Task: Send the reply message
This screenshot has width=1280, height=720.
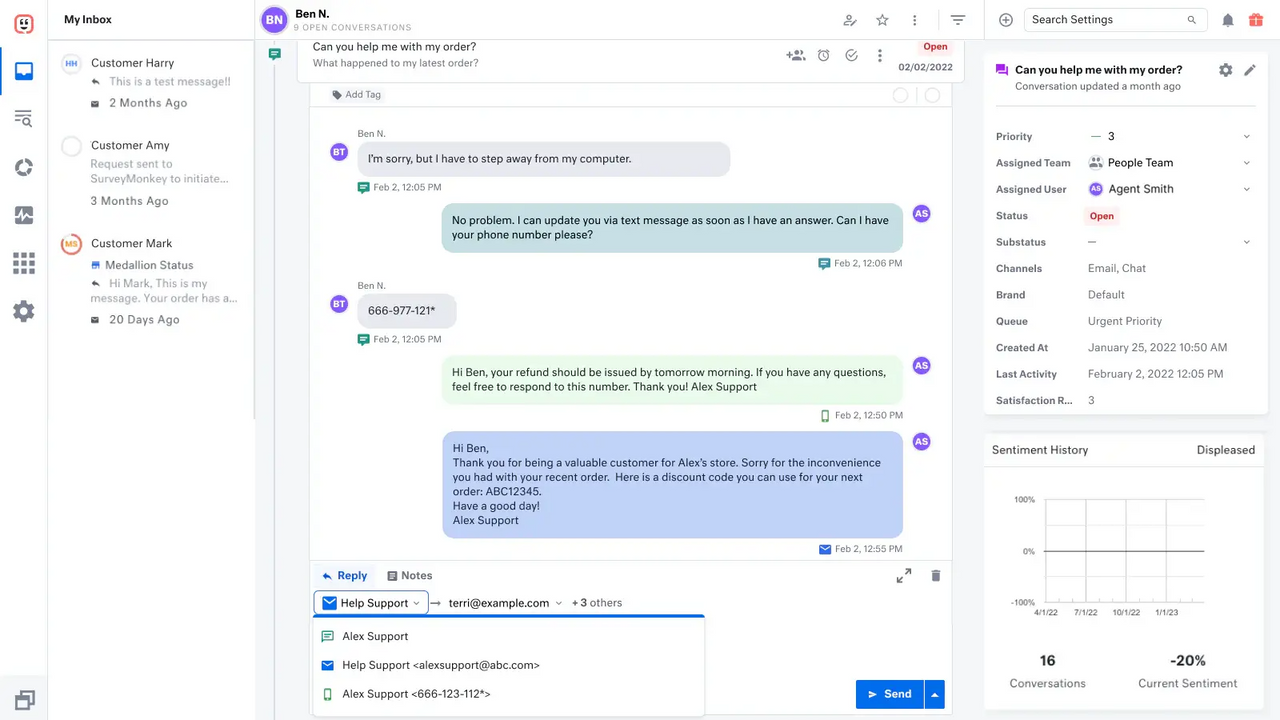Action: pyautogui.click(x=889, y=693)
